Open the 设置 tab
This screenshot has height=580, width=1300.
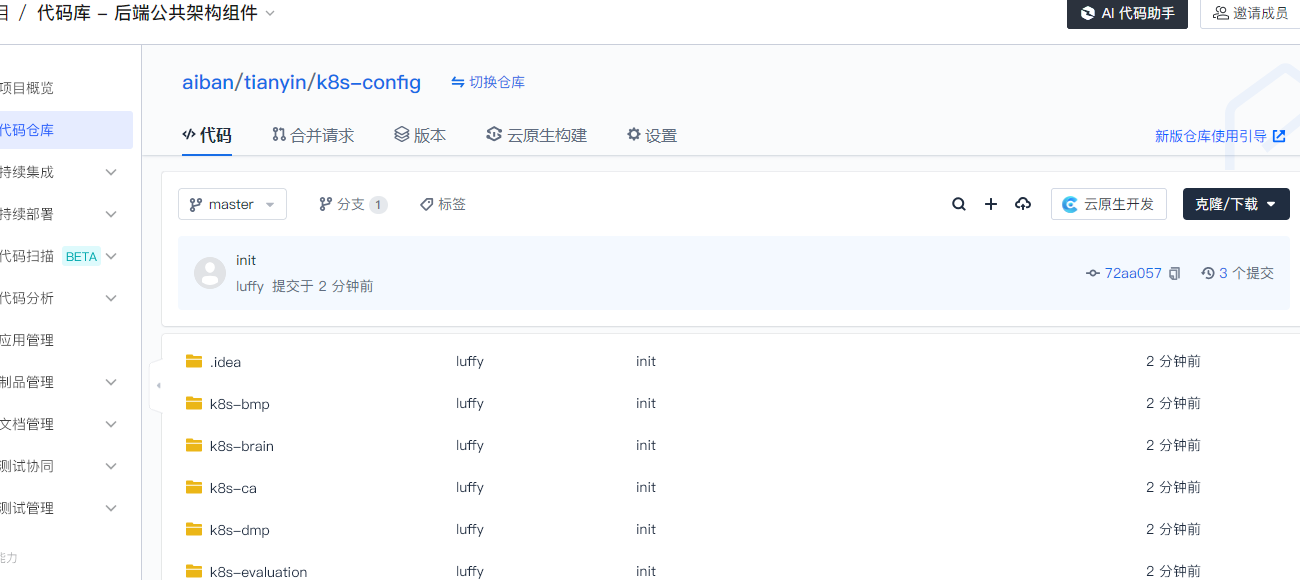652,135
